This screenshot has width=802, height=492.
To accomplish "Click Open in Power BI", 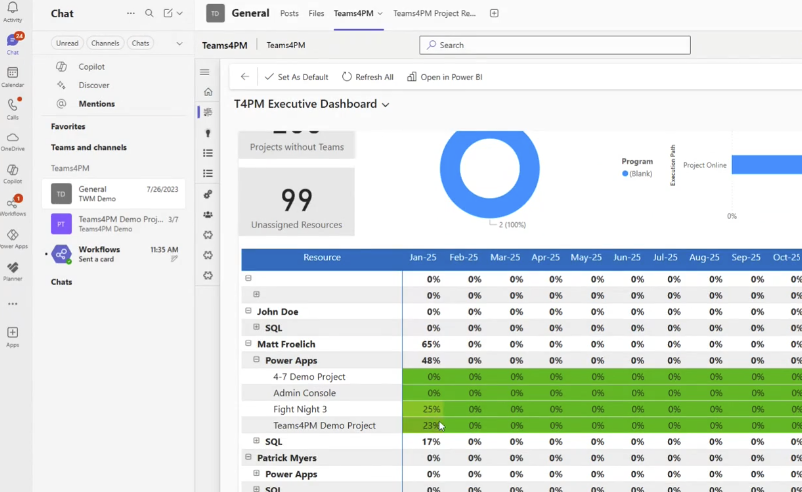I will tap(445, 77).
